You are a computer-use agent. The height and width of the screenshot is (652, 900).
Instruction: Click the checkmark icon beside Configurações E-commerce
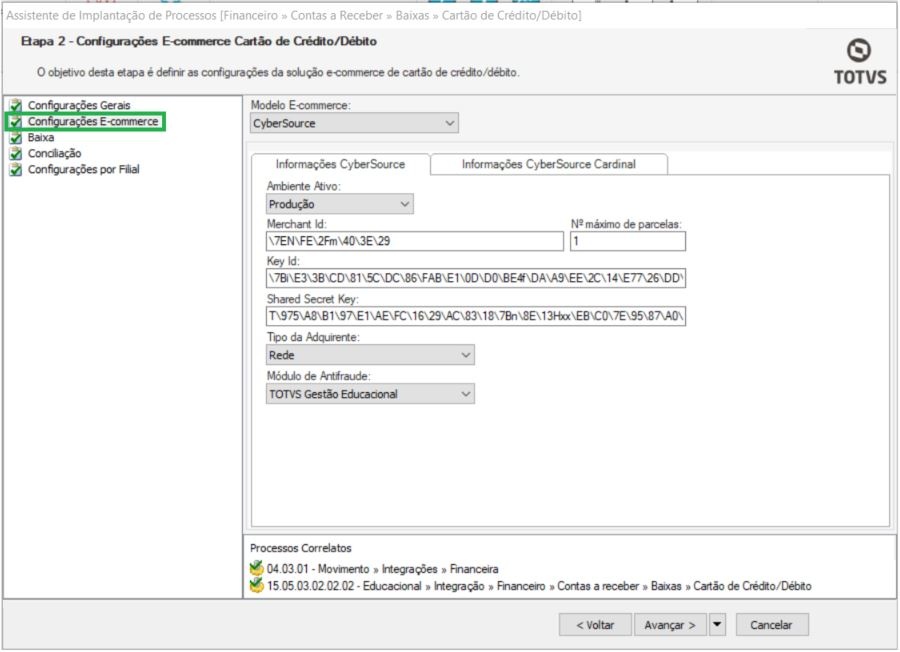[x=16, y=122]
